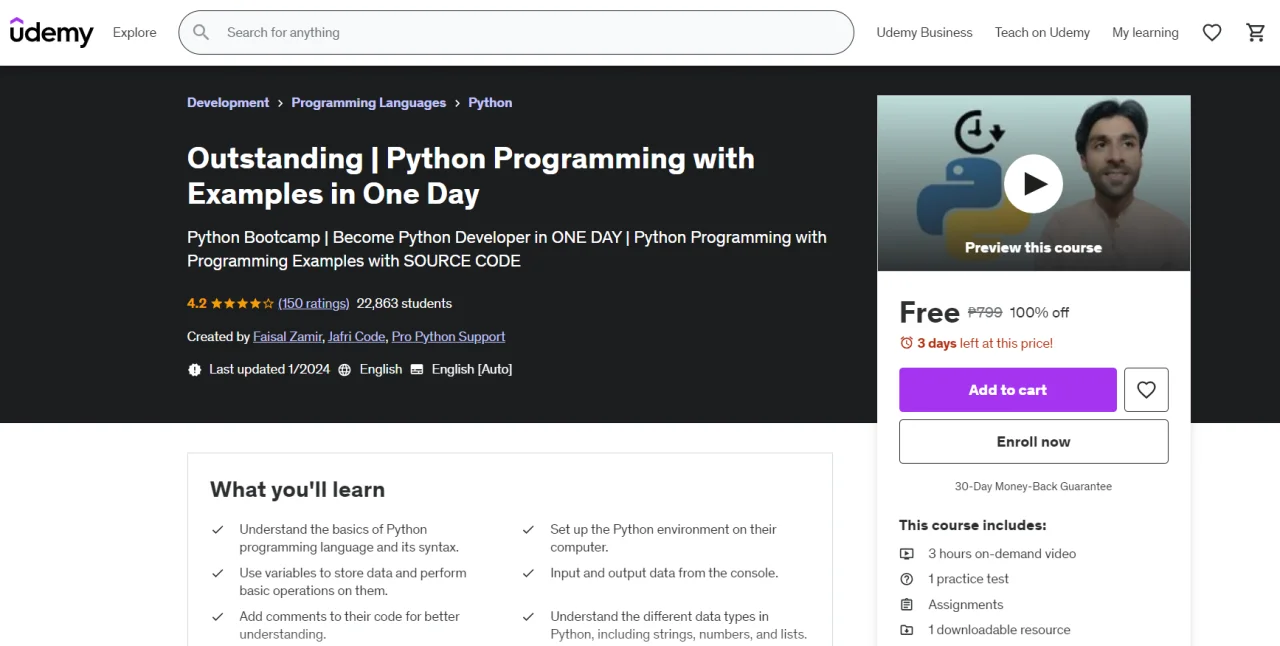Screen dimensions: 1280x646
Task: Click the '100% off' discount text
Action: [x=1039, y=313]
